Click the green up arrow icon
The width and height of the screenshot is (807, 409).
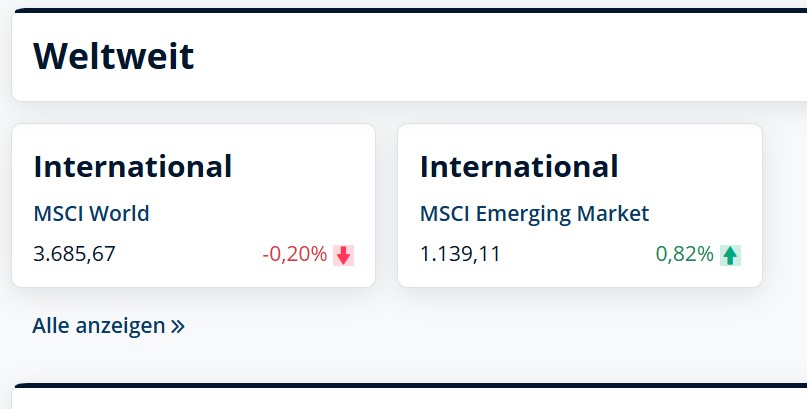point(730,255)
